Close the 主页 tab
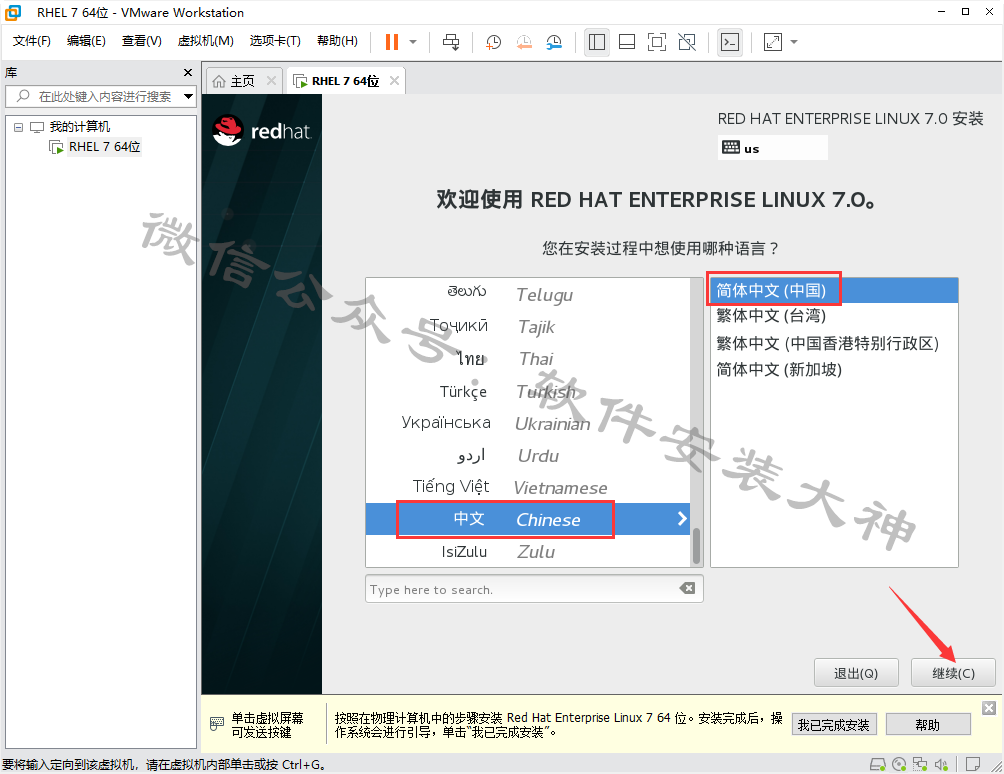 click(x=271, y=81)
